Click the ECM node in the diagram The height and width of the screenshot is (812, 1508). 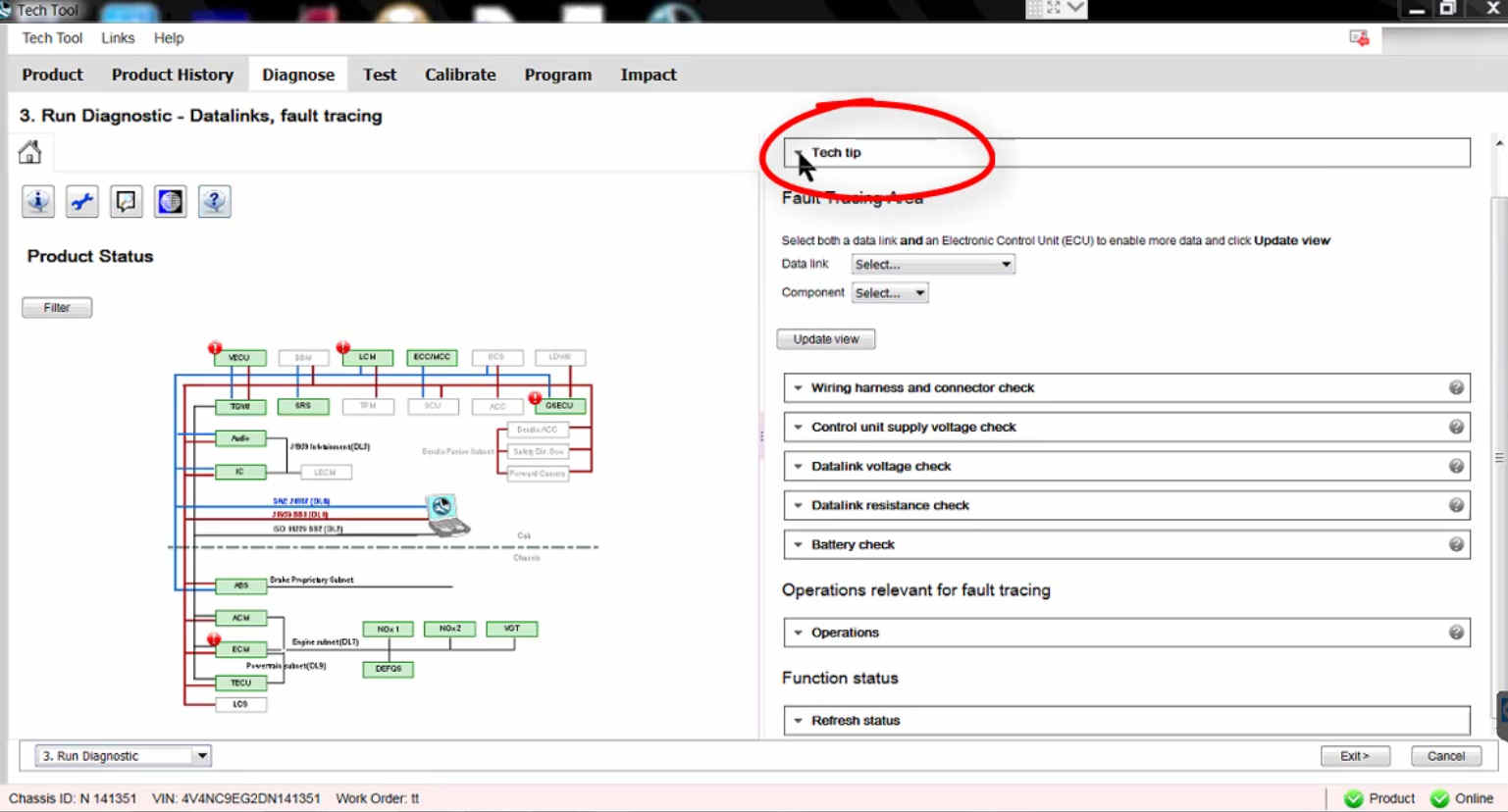(241, 649)
